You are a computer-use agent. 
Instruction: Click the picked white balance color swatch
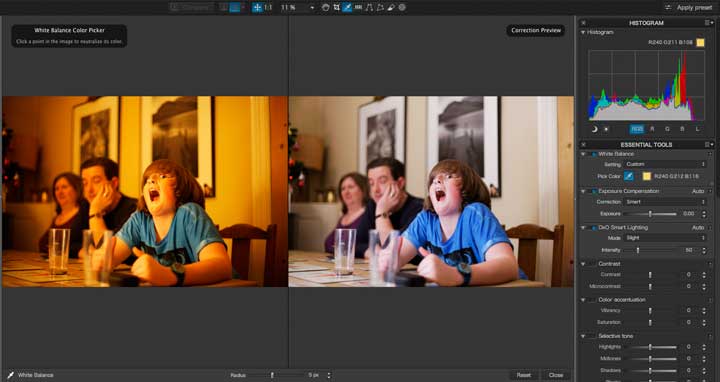pos(647,176)
